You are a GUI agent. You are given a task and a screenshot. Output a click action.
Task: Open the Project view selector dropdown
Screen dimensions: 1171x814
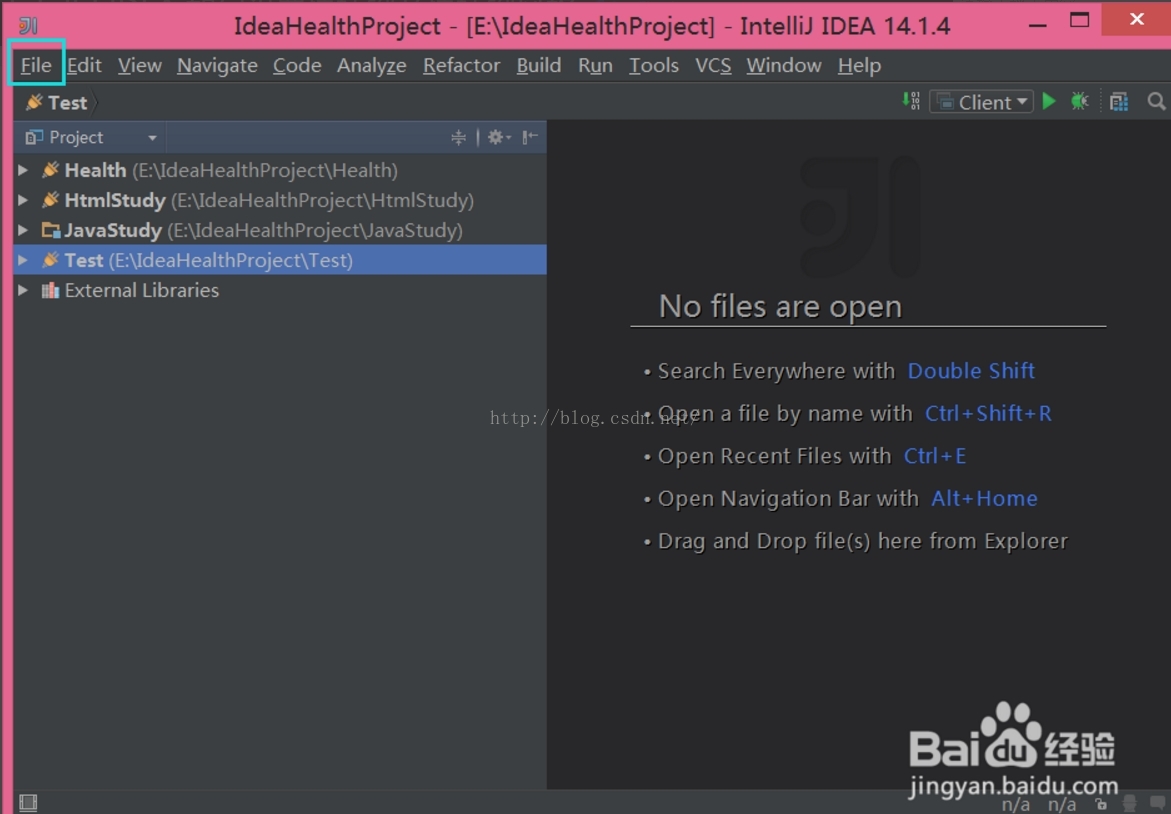pos(91,137)
